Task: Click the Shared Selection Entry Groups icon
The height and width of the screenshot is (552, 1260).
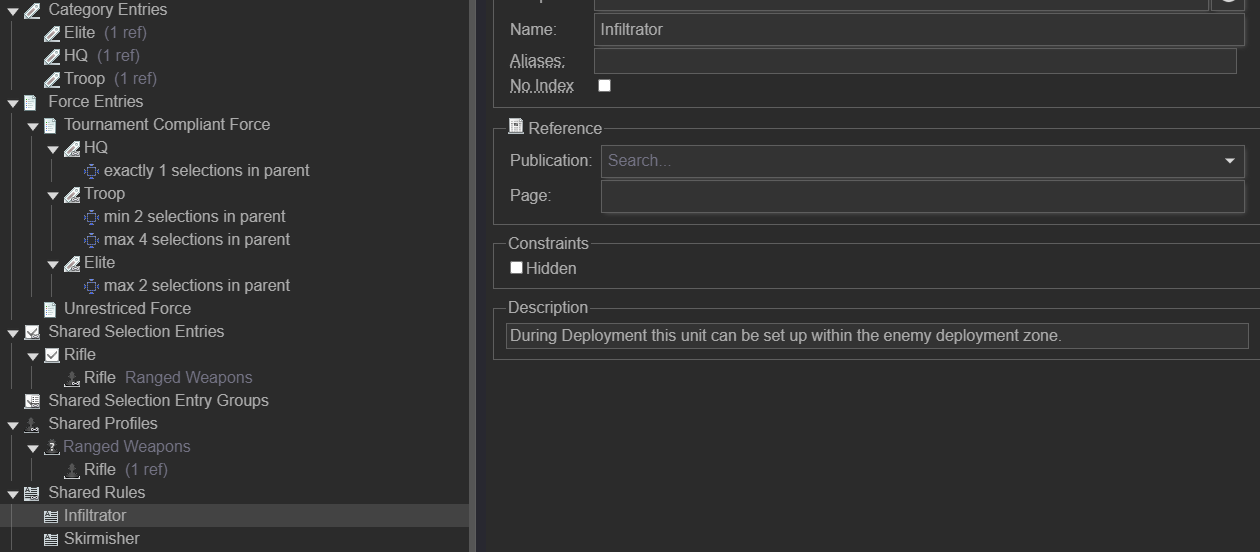Action: (x=31, y=401)
